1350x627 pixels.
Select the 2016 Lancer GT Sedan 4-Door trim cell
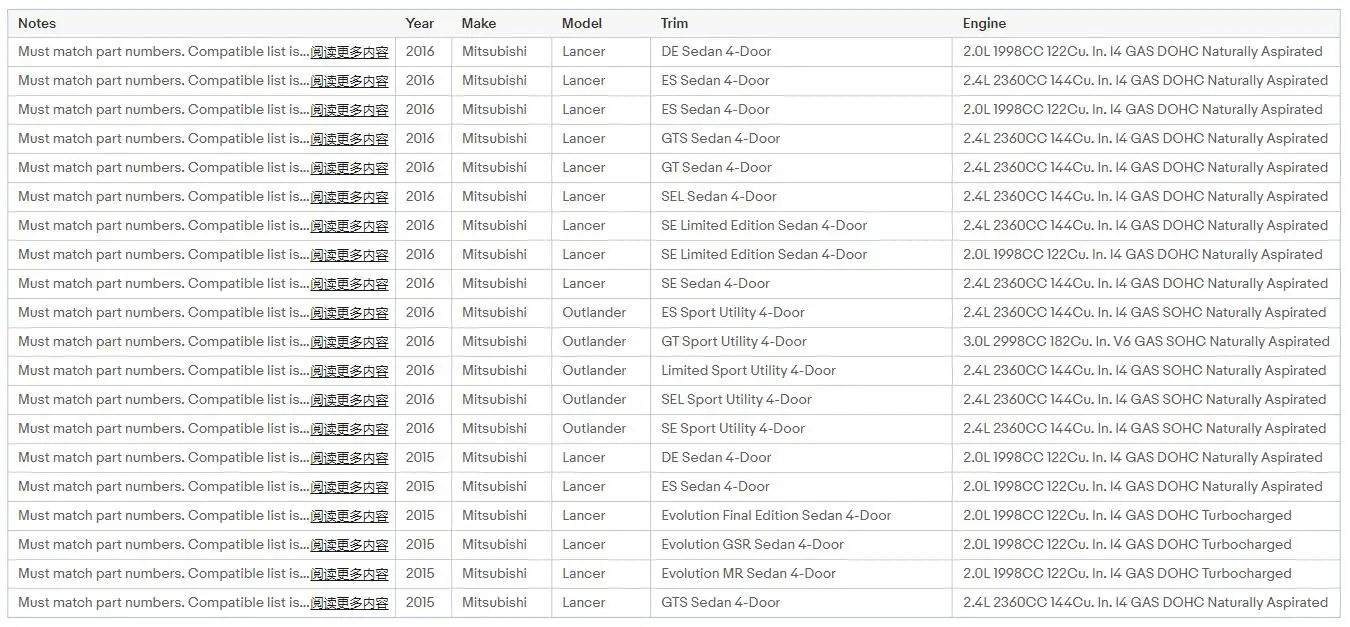[802, 167]
